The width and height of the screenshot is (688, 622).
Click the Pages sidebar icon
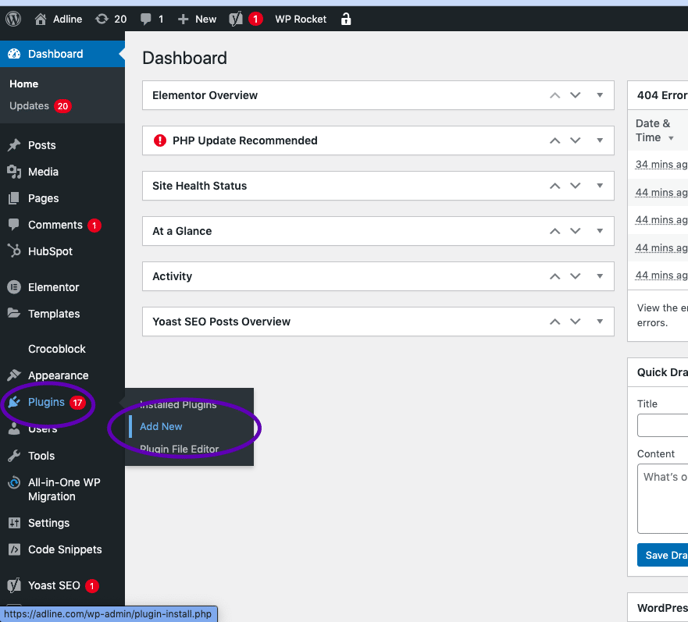pyautogui.click(x=14, y=198)
